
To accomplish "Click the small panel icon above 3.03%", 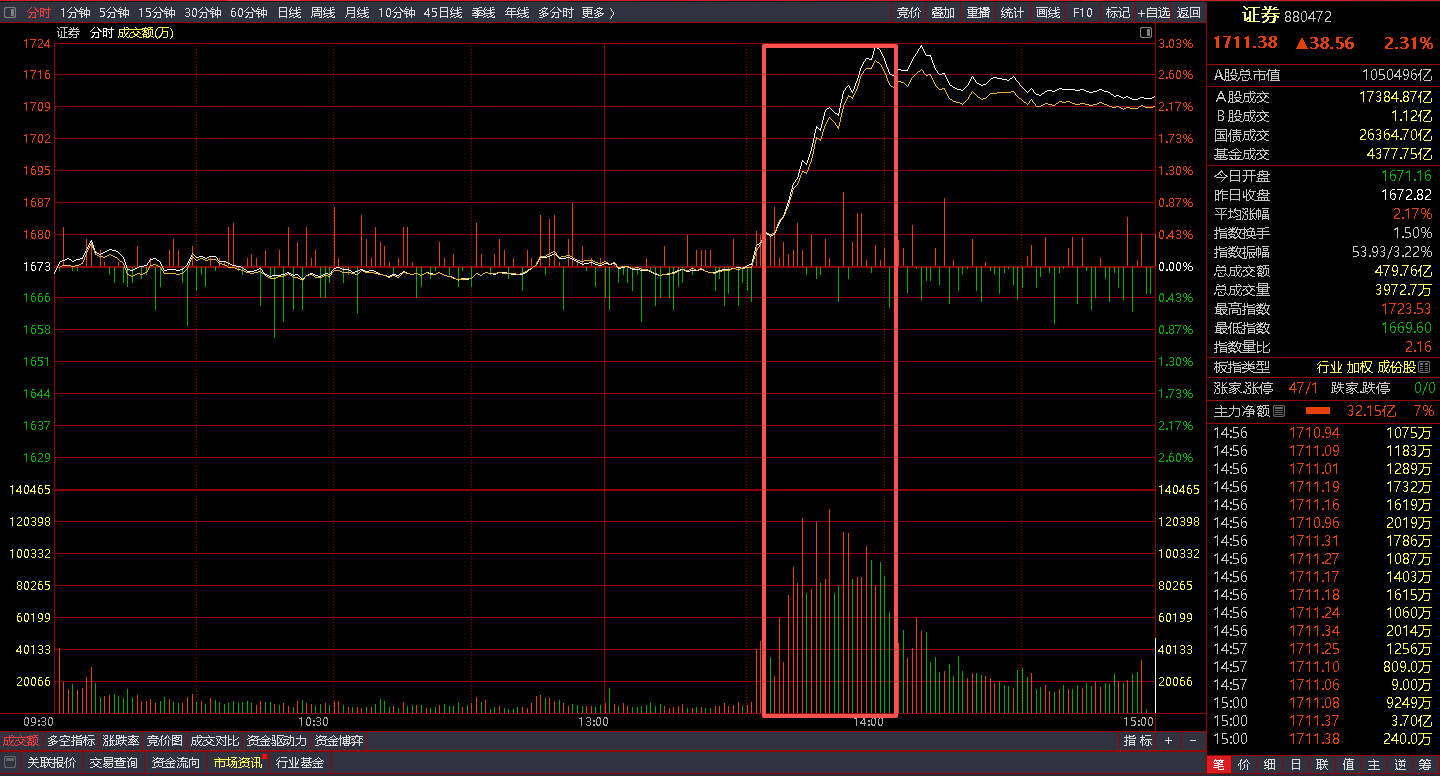I will [x=1145, y=33].
